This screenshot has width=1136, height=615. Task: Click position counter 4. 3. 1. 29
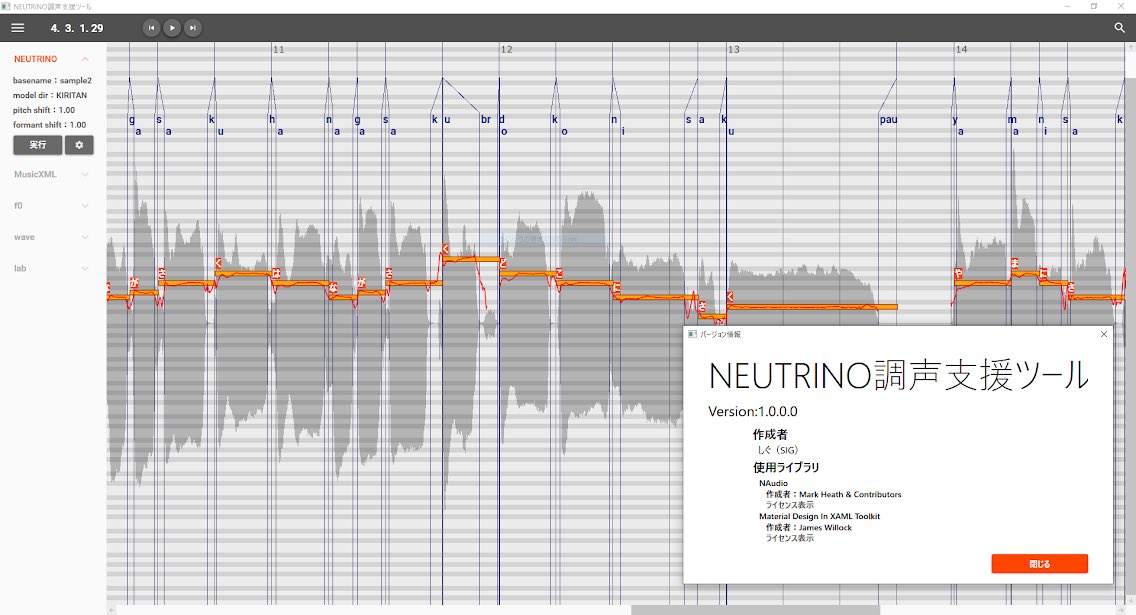click(77, 28)
